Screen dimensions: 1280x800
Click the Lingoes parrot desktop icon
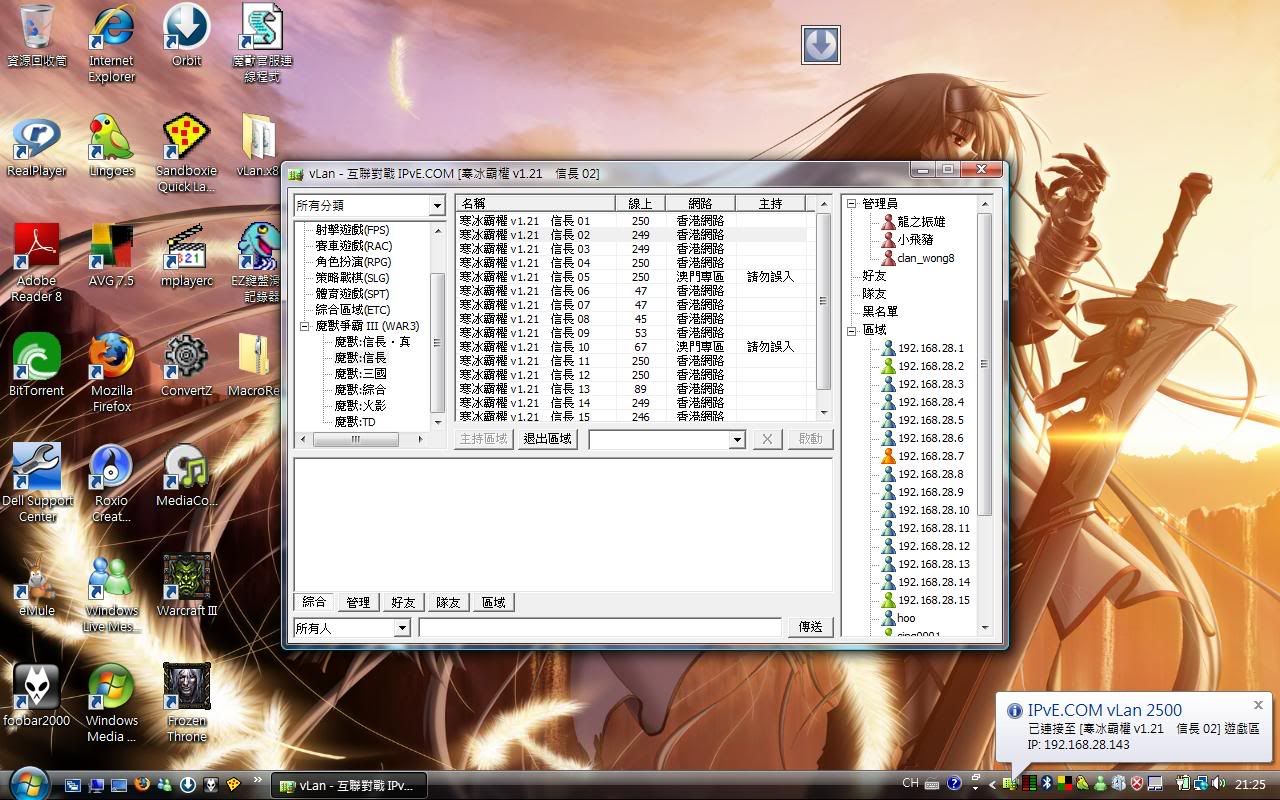[x=111, y=138]
